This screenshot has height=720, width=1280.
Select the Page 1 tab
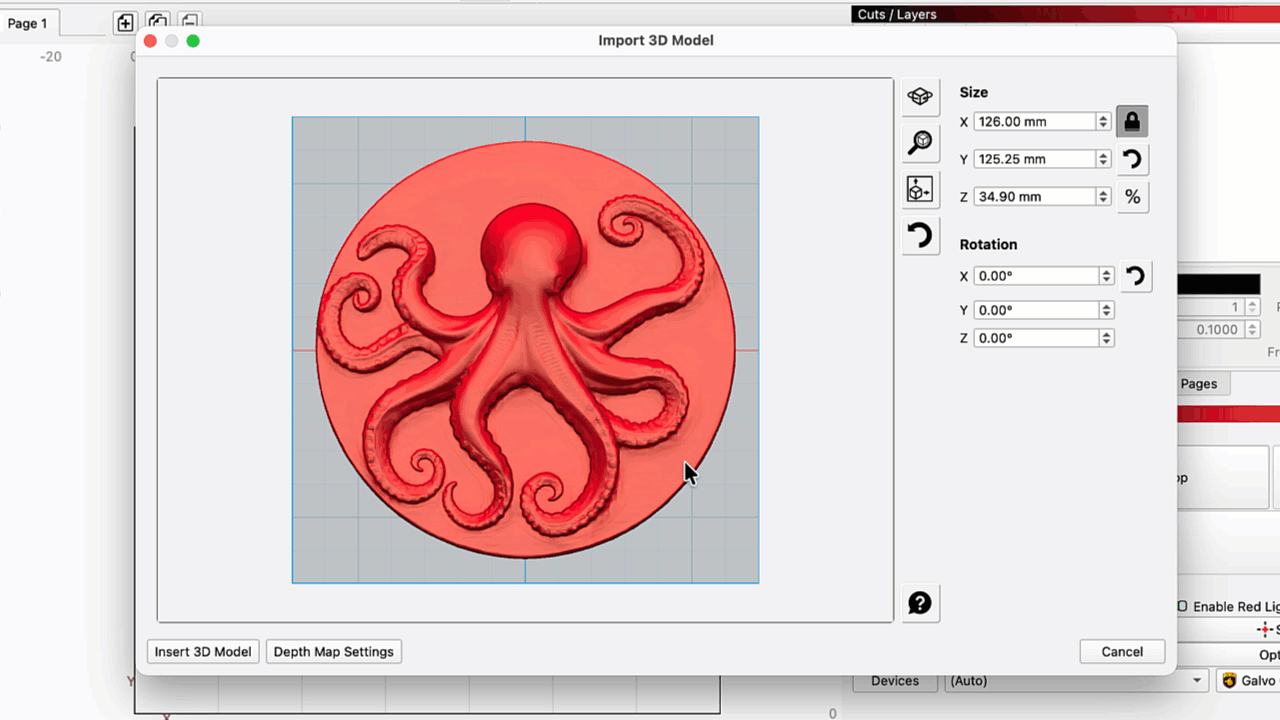click(28, 23)
